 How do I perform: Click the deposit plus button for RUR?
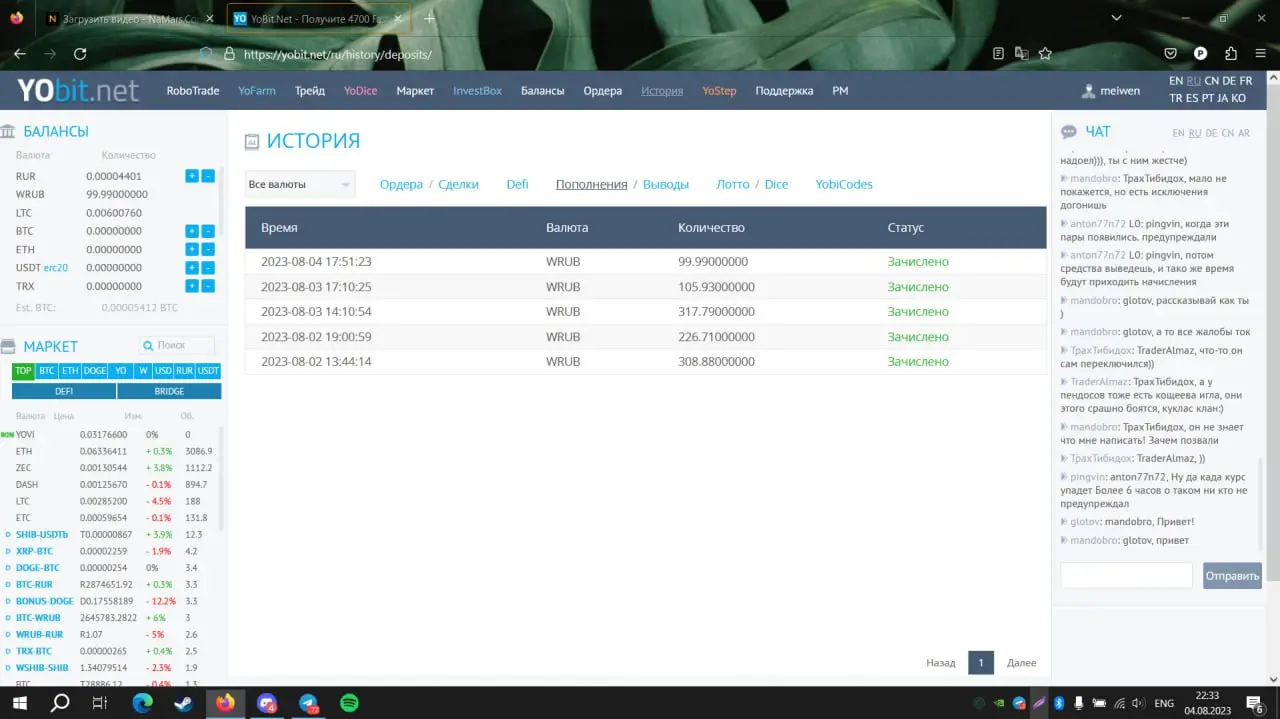point(192,176)
